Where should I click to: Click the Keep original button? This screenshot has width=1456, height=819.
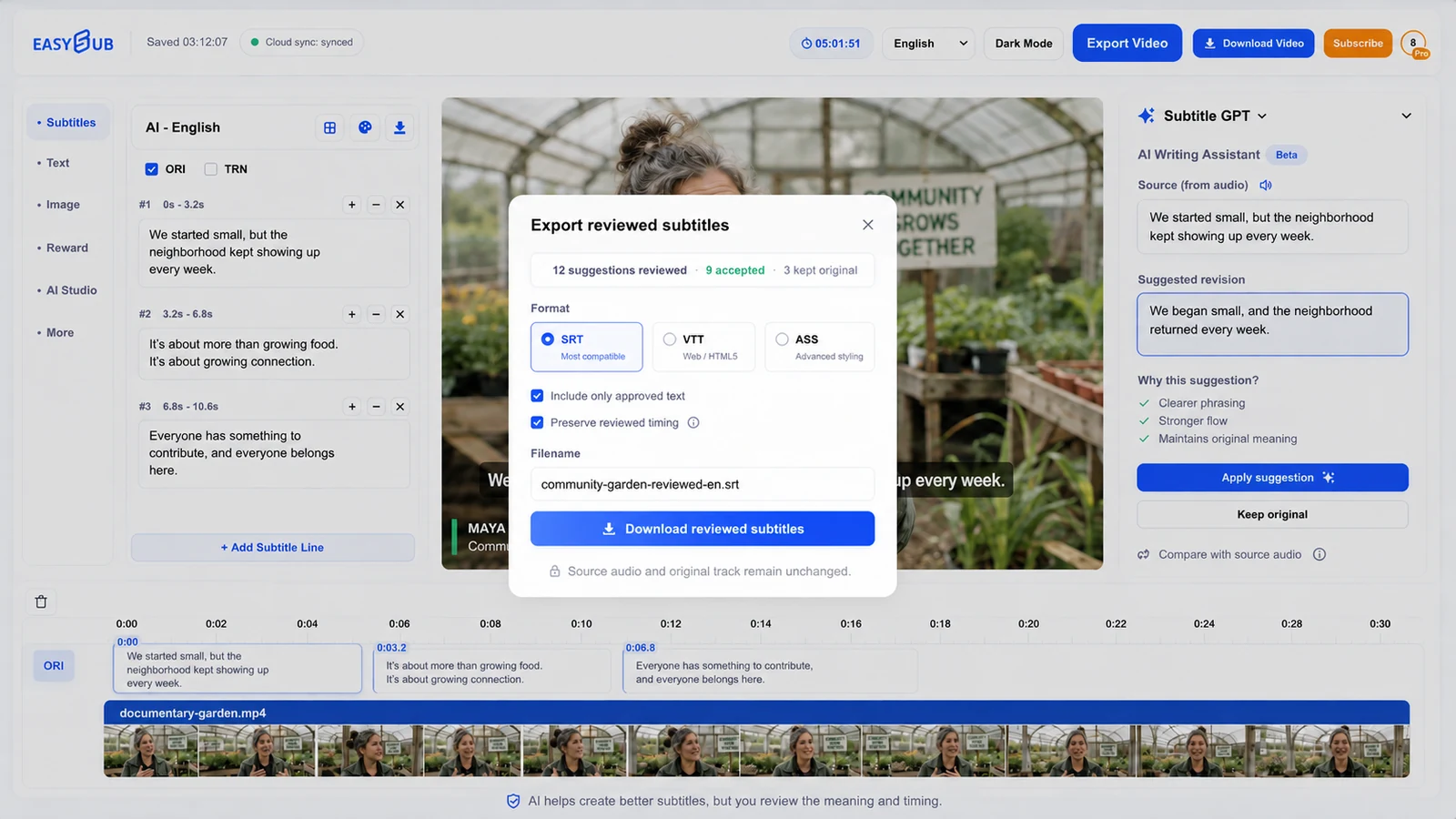(x=1272, y=514)
